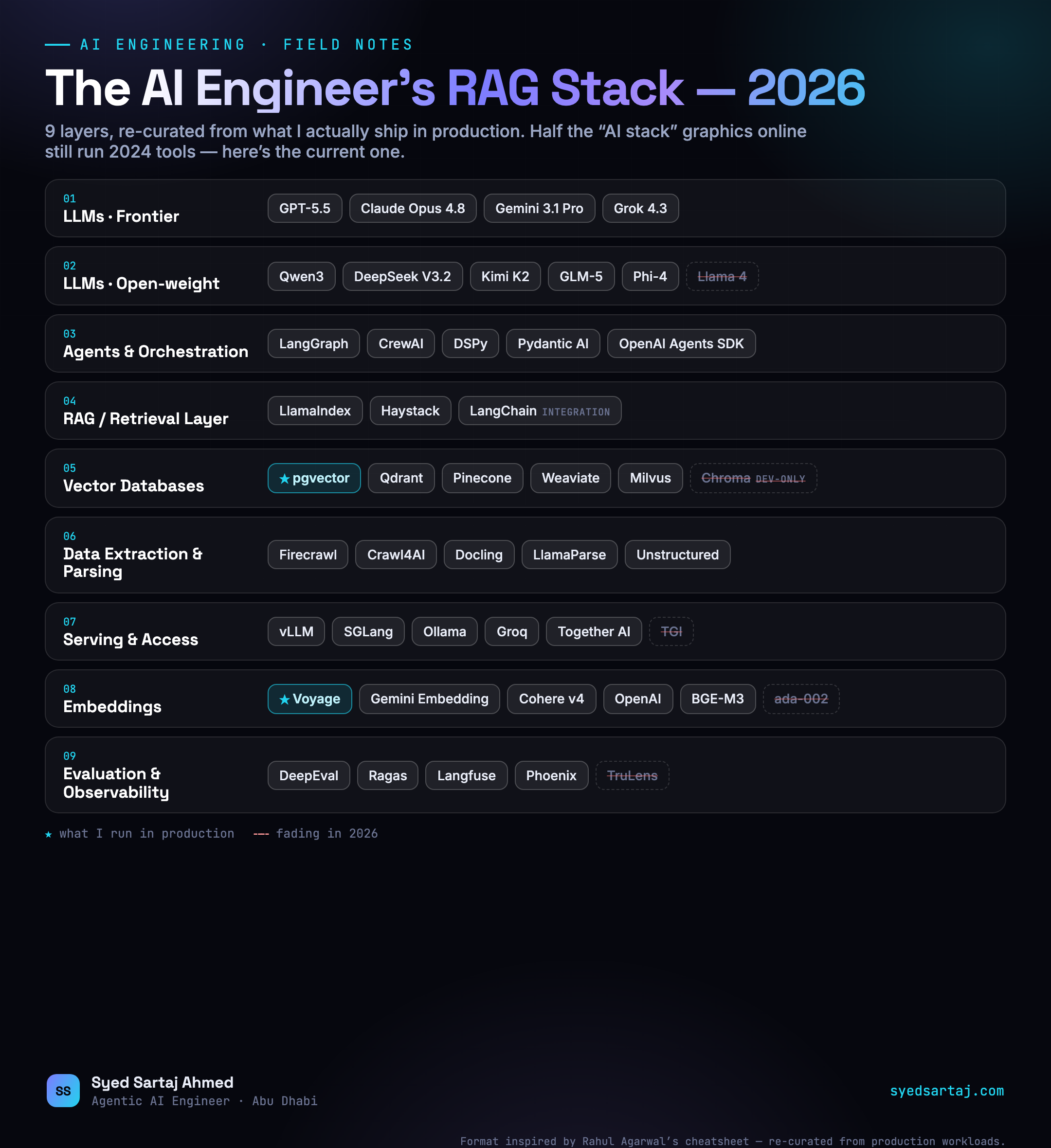Image resolution: width=1051 pixels, height=1148 pixels.
Task: Click the AI Engineering · Field Notes label
Action: click(x=247, y=44)
